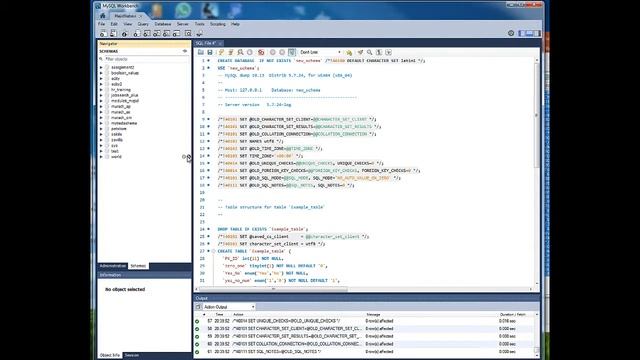This screenshot has height=360, width=640.
Task: Click the create new table icon
Action: point(147,33)
